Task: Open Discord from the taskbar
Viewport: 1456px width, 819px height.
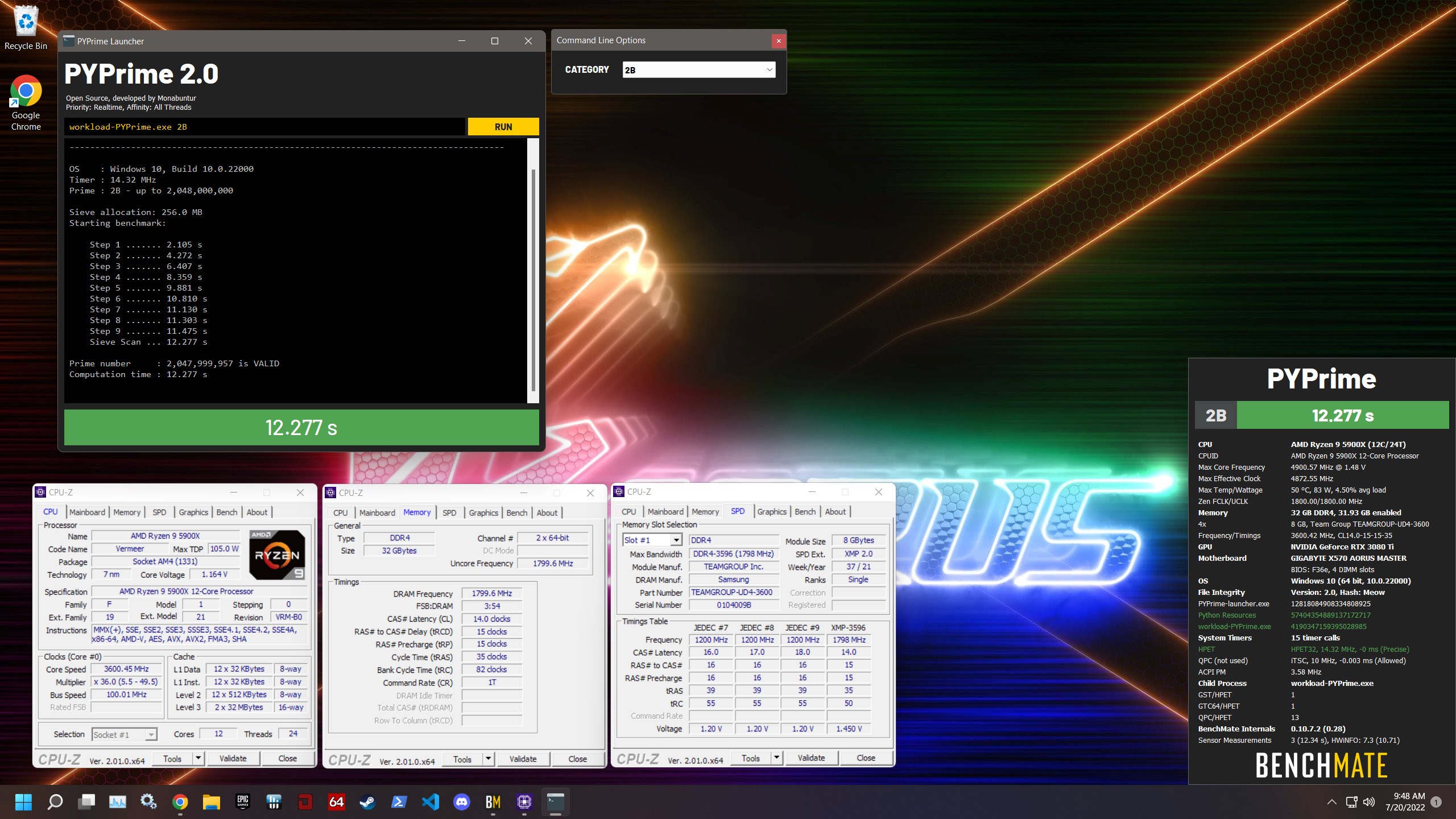Action: [x=462, y=802]
